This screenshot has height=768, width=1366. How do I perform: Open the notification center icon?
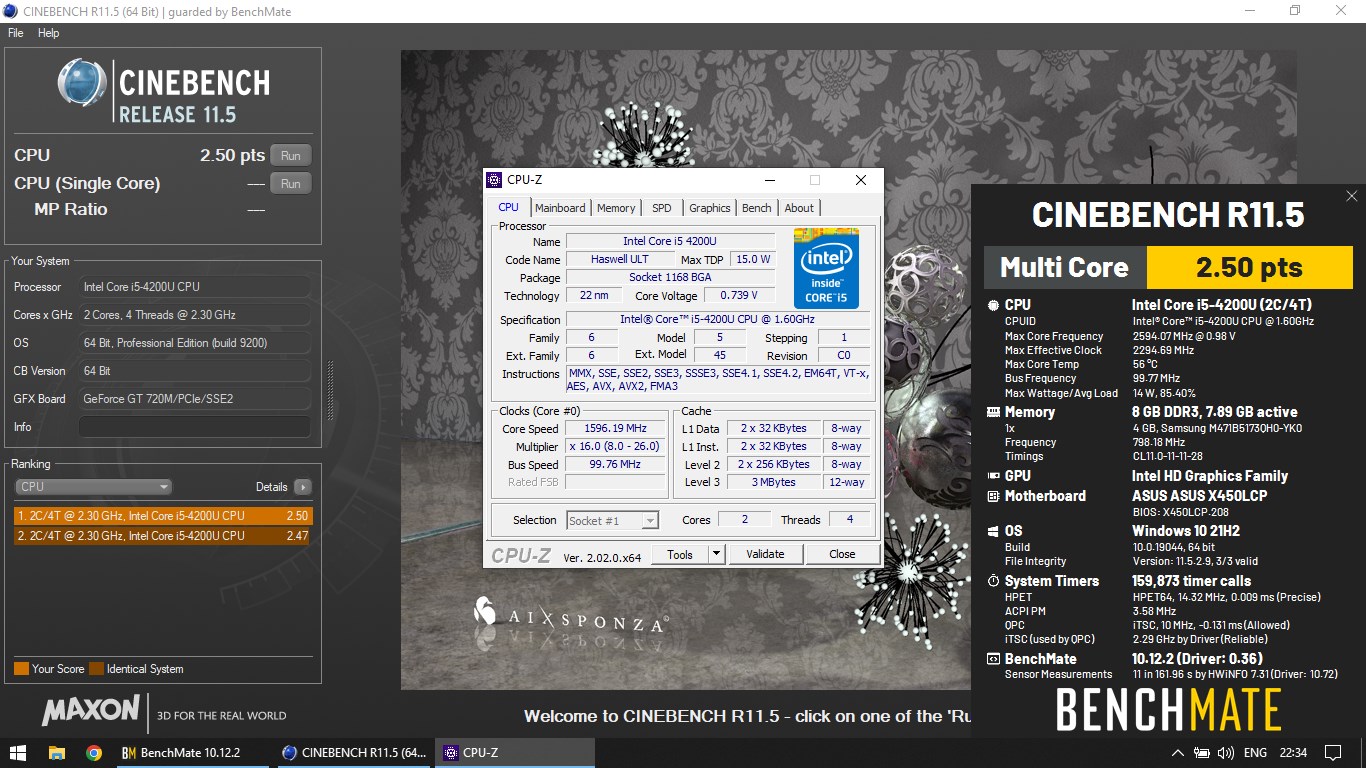coord(1332,752)
